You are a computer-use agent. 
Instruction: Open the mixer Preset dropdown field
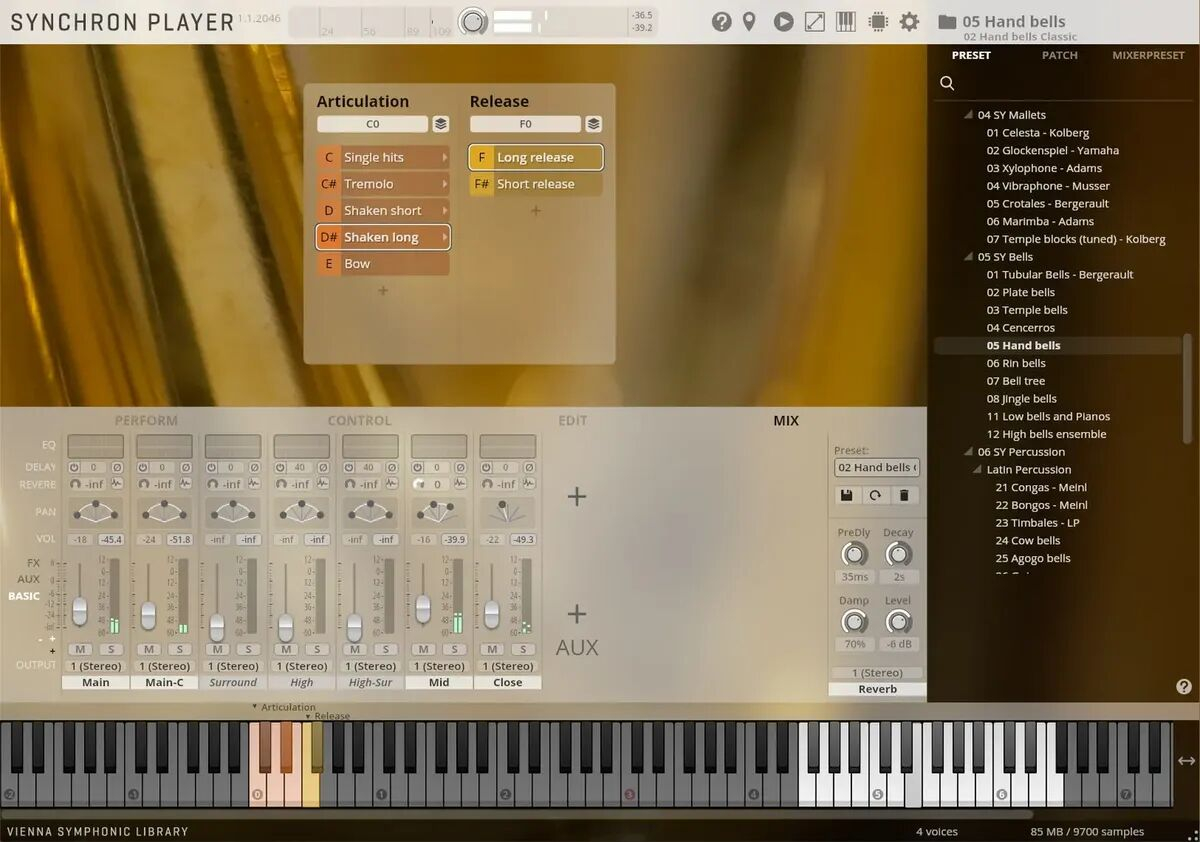pos(876,467)
